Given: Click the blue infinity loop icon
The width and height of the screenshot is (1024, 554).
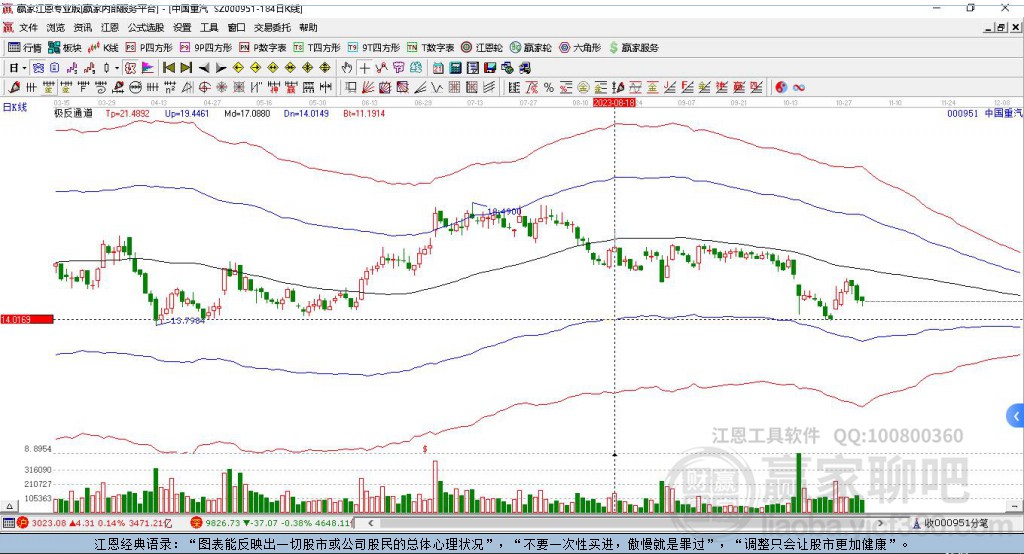Looking at the screenshot, I should point(799,88).
